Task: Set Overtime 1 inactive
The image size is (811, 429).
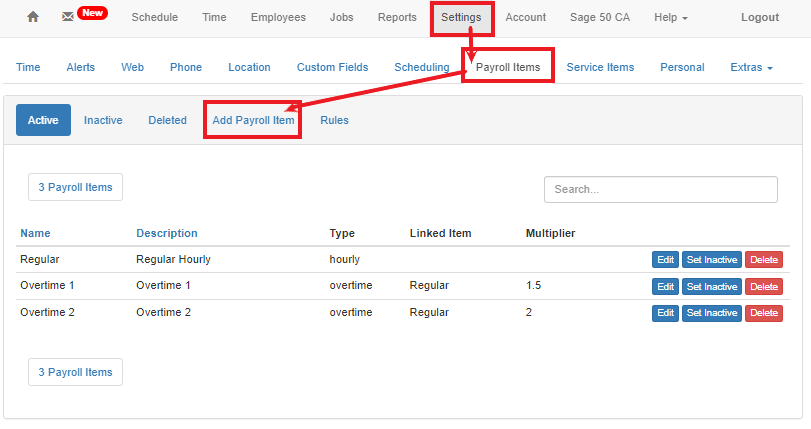Action: tap(712, 287)
